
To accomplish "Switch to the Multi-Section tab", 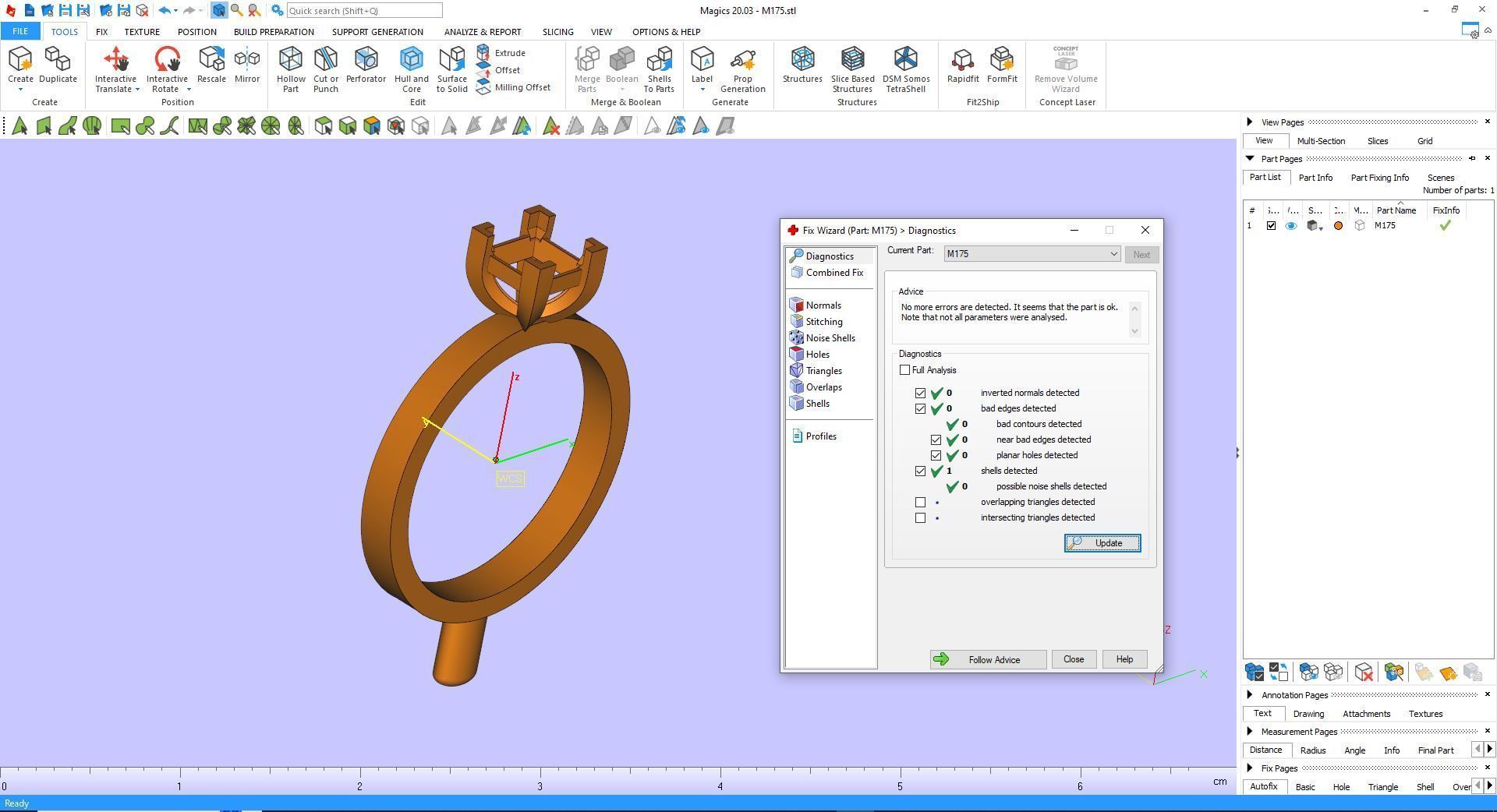I will (1321, 141).
